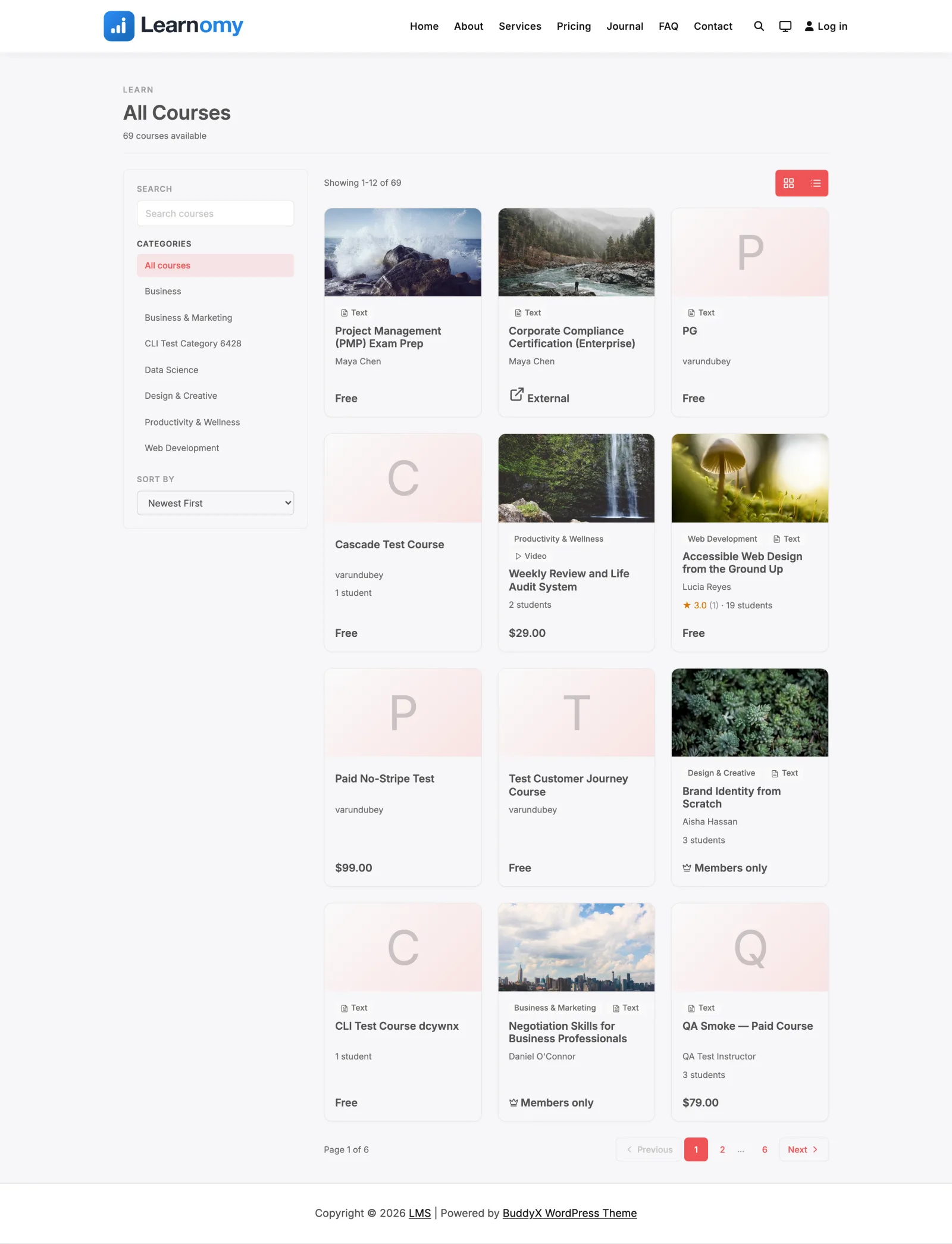
Task: Open the search magnifier icon in header
Action: tap(759, 26)
